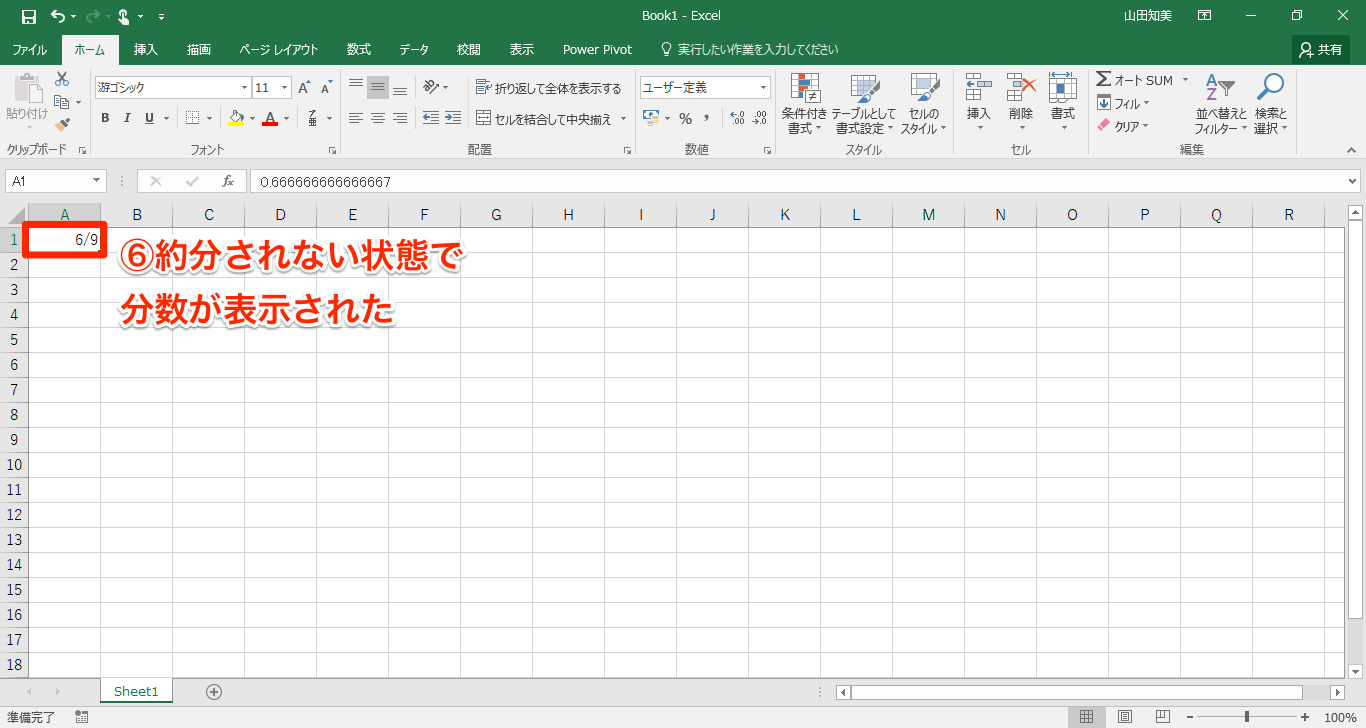Toggle bold formatting
Viewport: 1366px width, 728px height.
pos(105,118)
